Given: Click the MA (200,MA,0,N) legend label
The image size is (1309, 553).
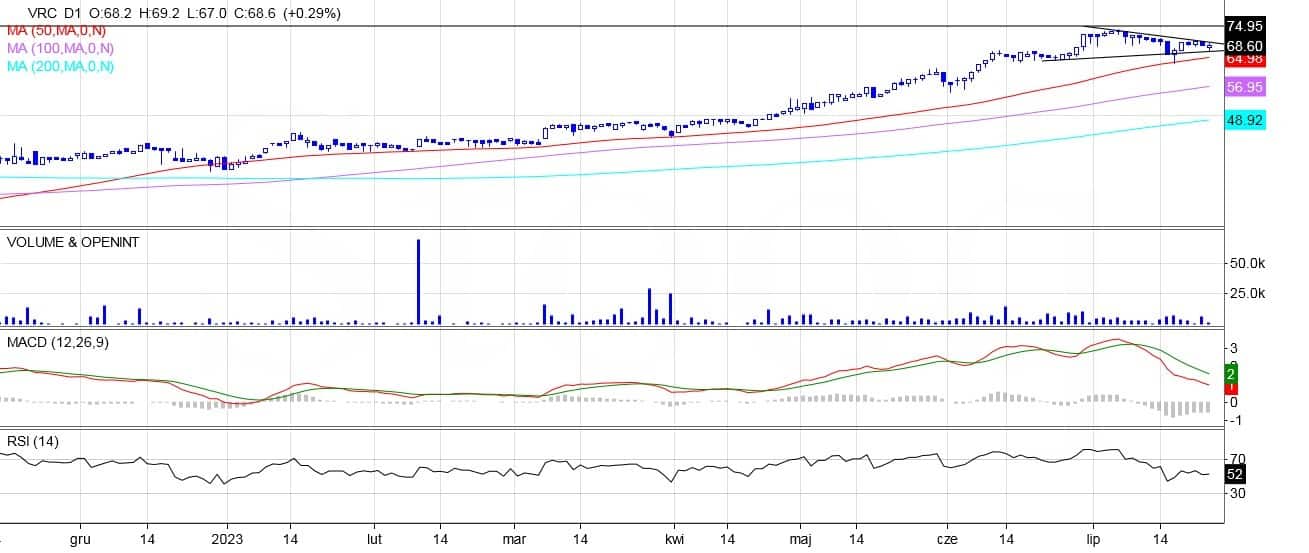Looking at the screenshot, I should pos(62,66).
